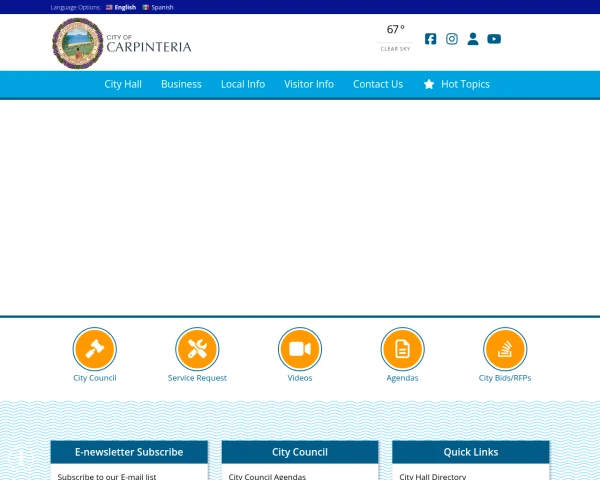
Task: Open the Facebook social icon
Action: click(x=430, y=39)
